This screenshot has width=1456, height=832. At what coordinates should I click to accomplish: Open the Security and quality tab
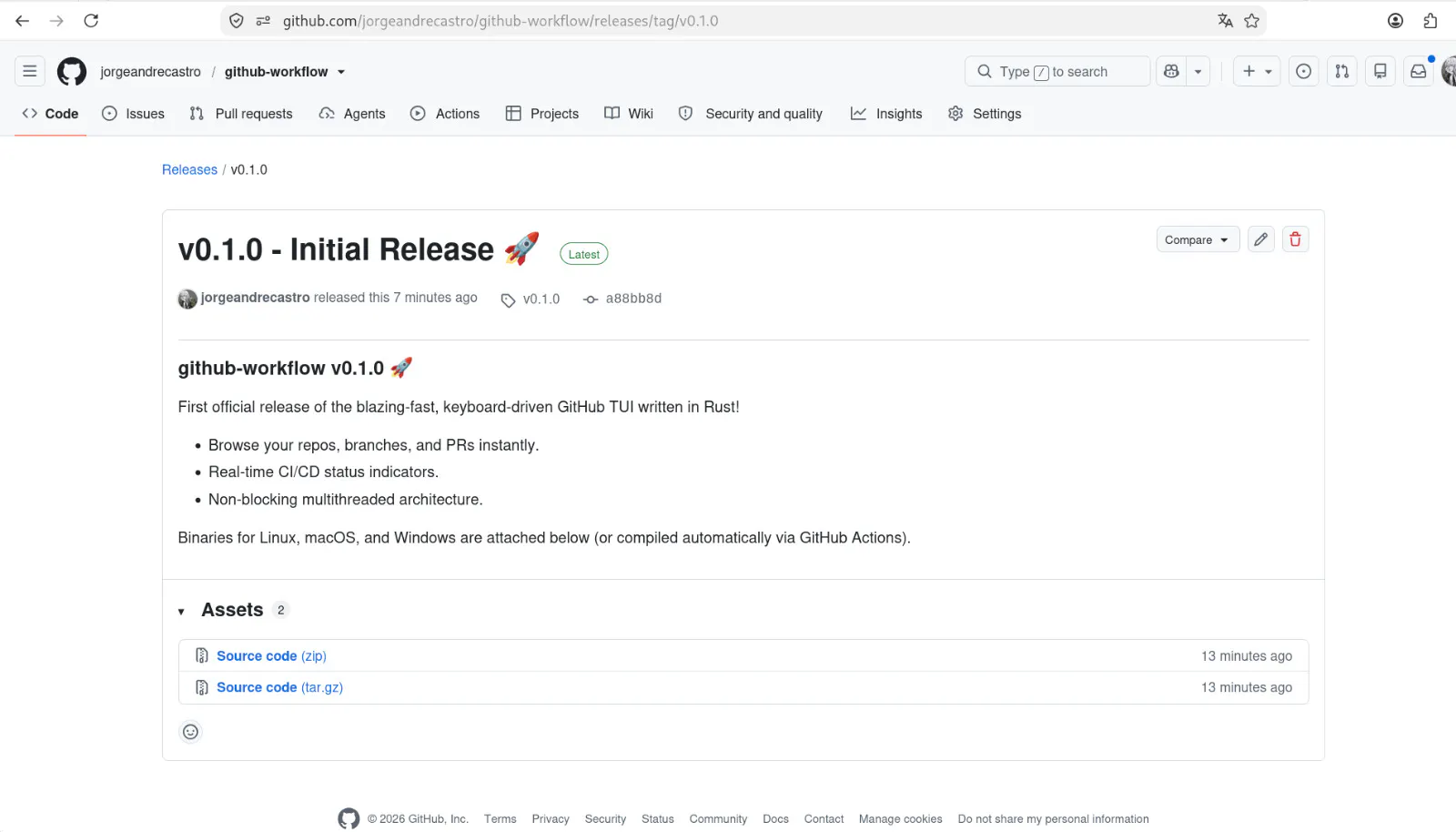[x=751, y=114]
